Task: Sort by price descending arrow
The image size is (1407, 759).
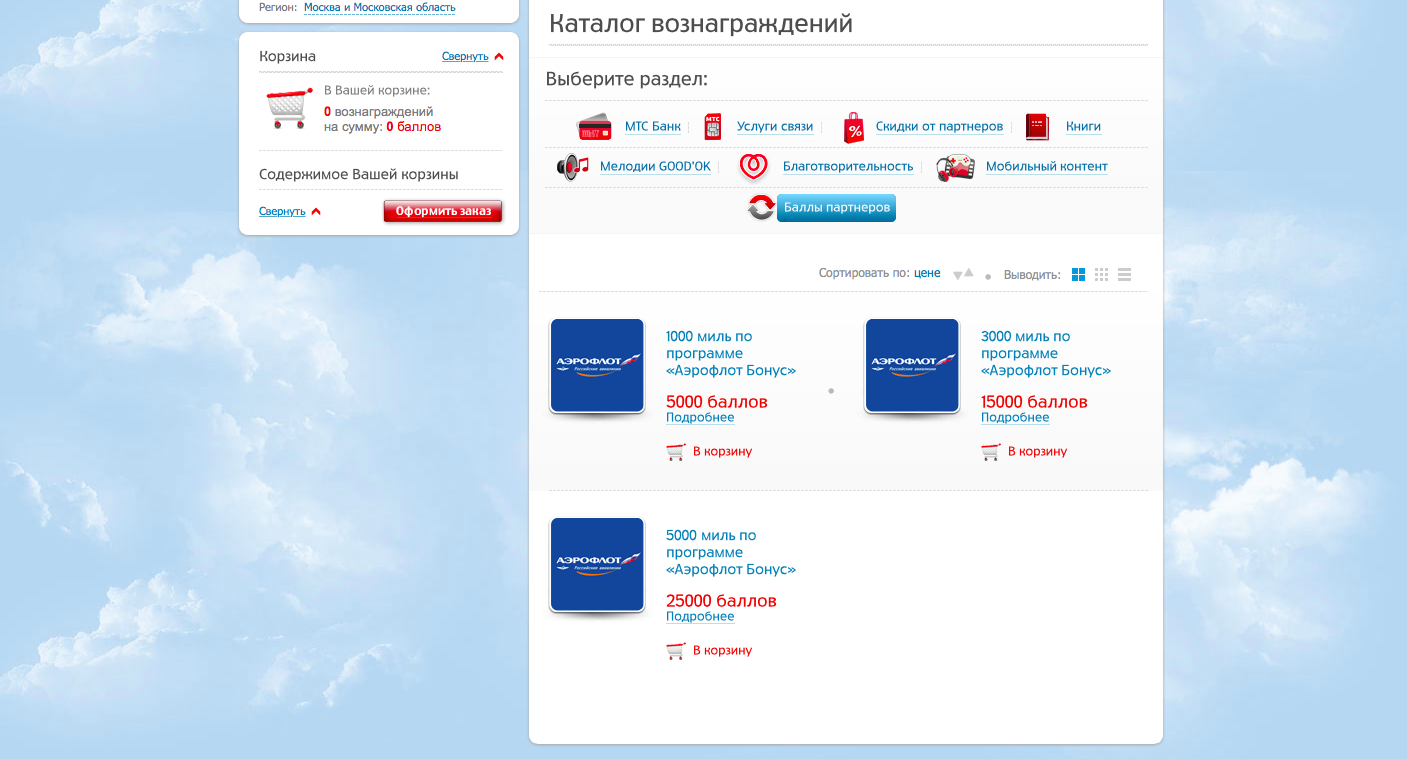Action: (x=957, y=275)
